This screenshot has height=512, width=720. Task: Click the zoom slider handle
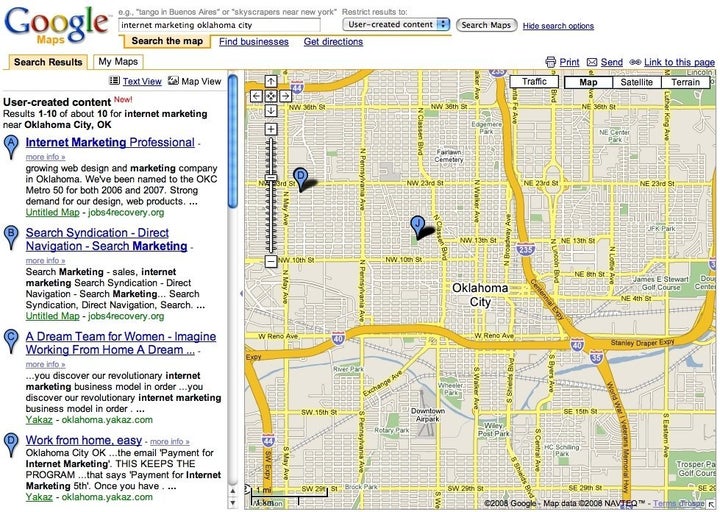(x=271, y=178)
